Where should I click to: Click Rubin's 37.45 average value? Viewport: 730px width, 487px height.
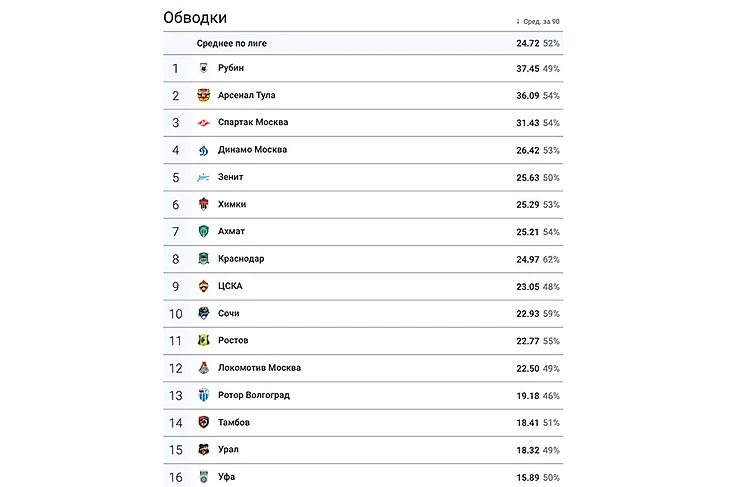pyautogui.click(x=525, y=68)
